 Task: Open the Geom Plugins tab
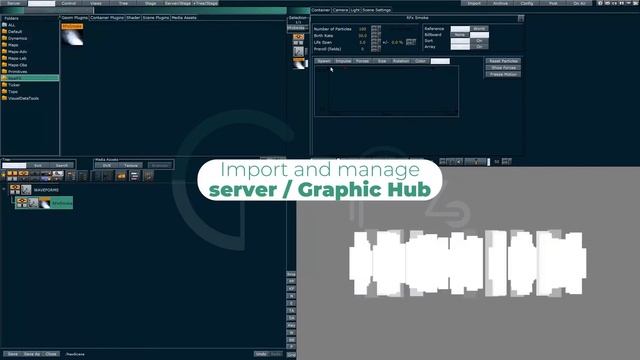click(75, 18)
